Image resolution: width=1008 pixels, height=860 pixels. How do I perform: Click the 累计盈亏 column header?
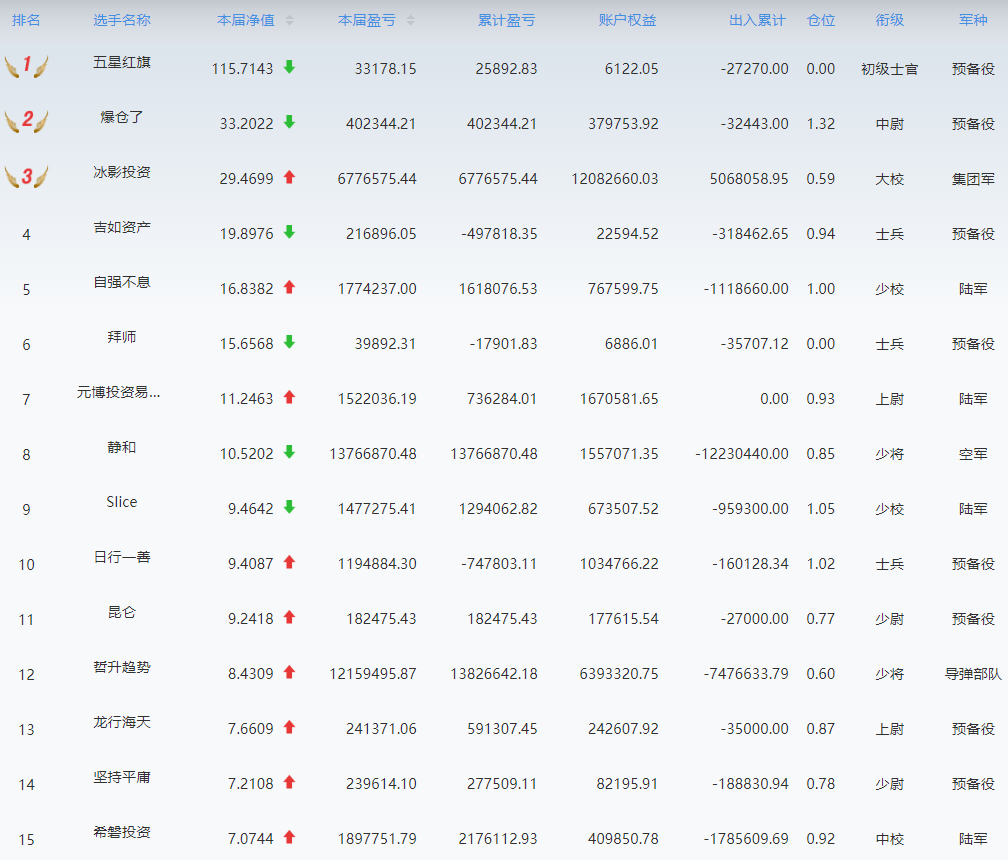point(507,21)
